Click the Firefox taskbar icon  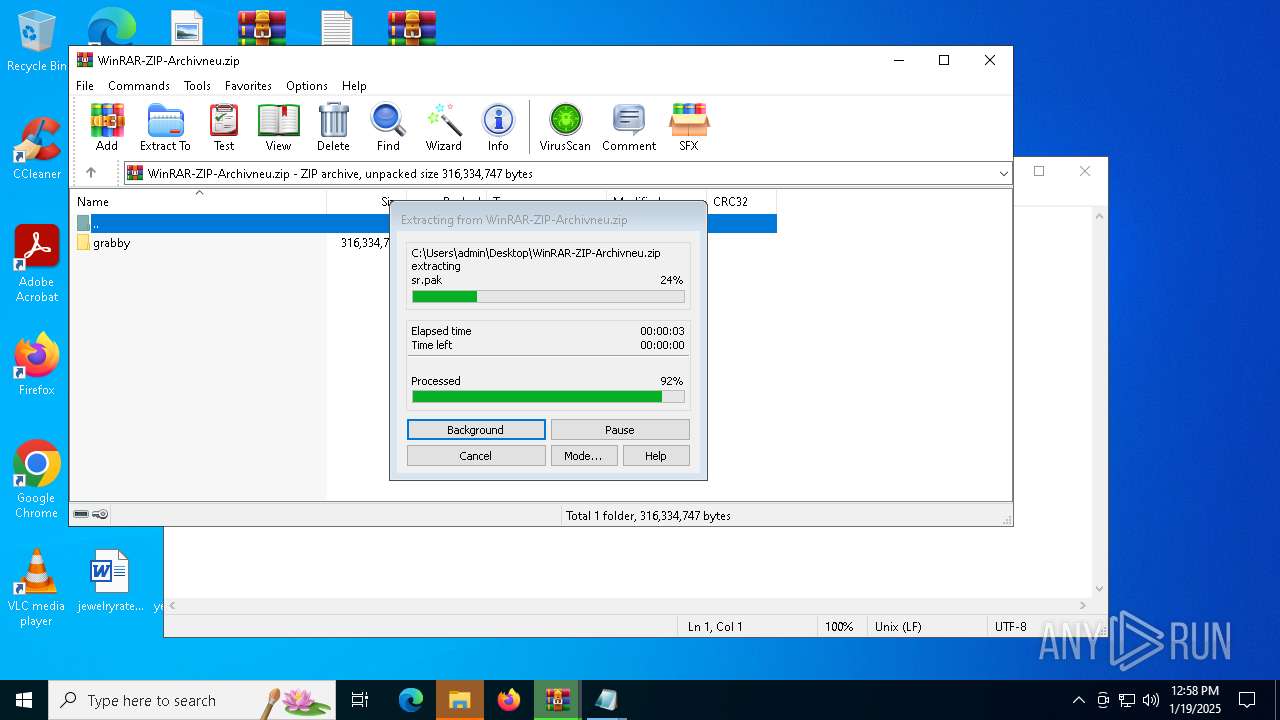click(509, 700)
